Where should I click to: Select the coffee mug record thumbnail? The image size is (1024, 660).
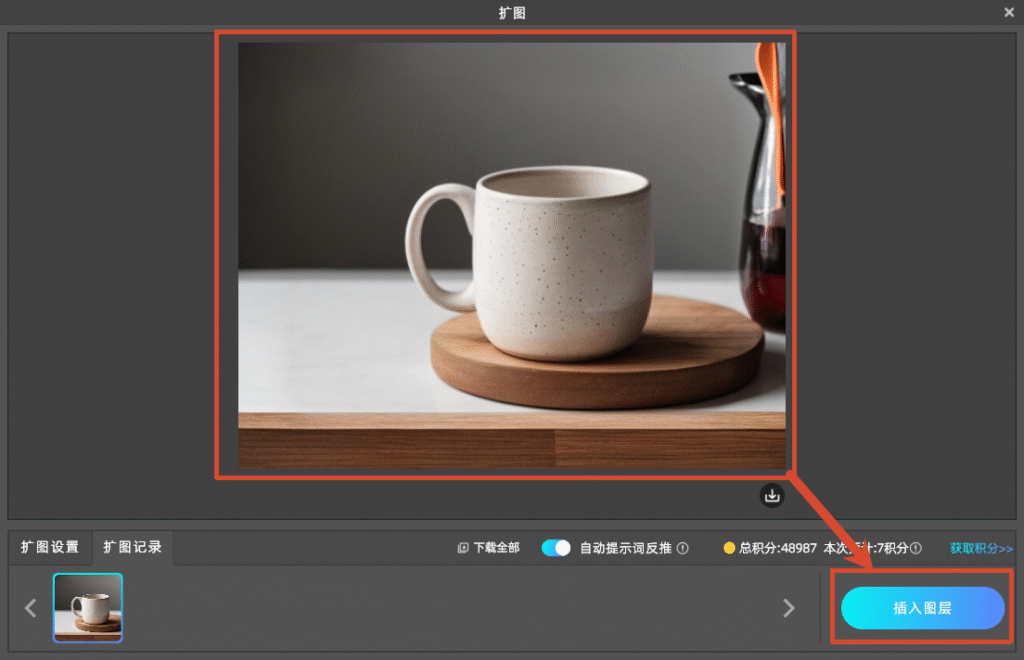pos(88,608)
